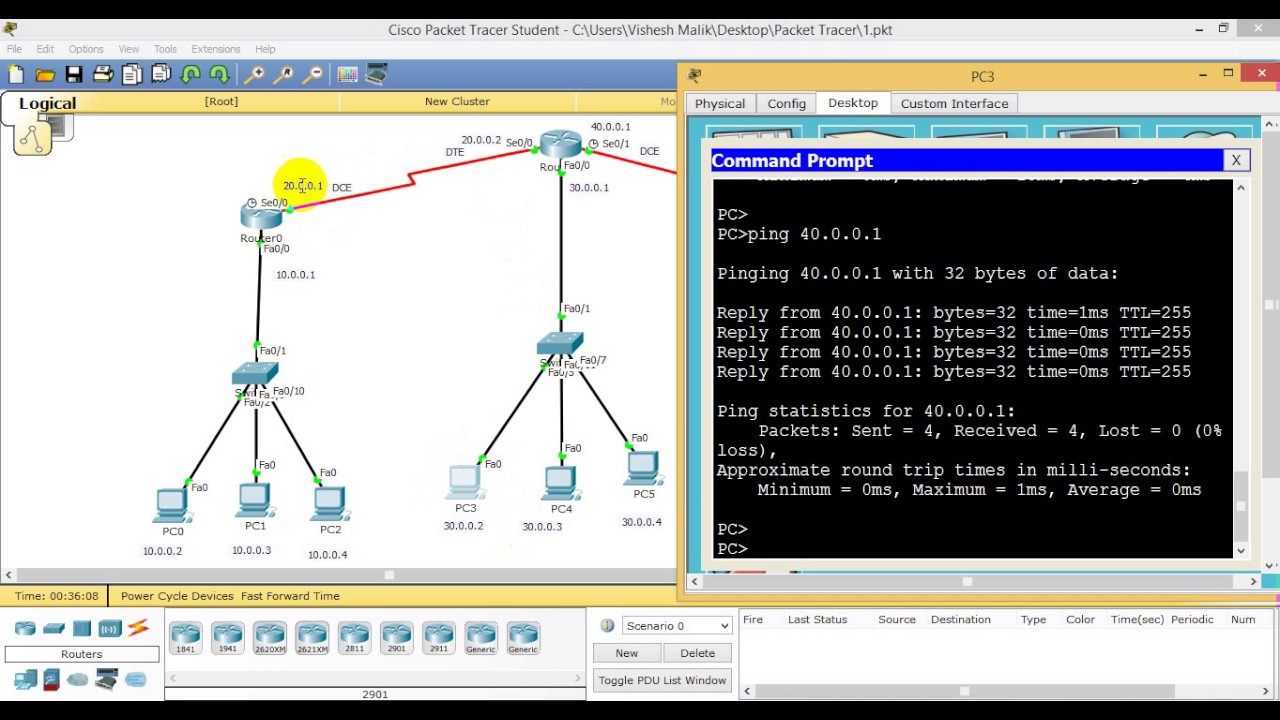Open the Scenario 0 dropdown
This screenshot has height=720, width=1280.
[677, 626]
